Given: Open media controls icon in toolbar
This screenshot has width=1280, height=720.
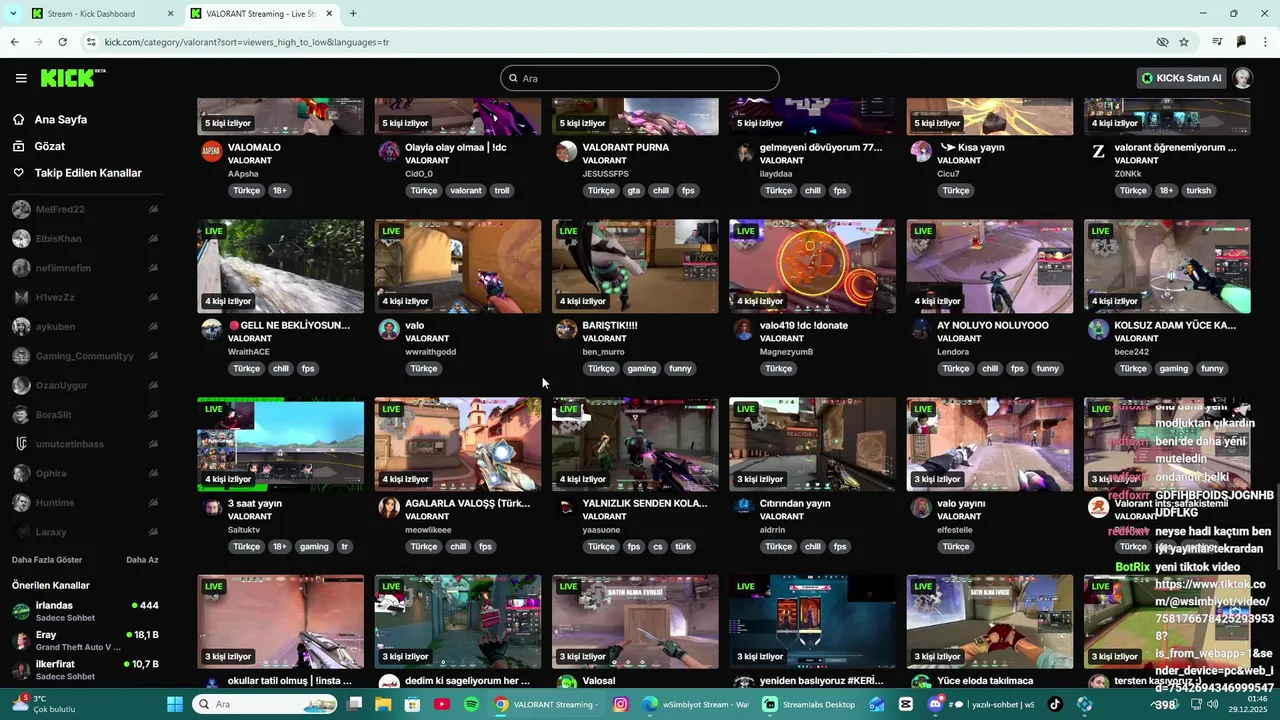Looking at the screenshot, I should coord(1217,42).
